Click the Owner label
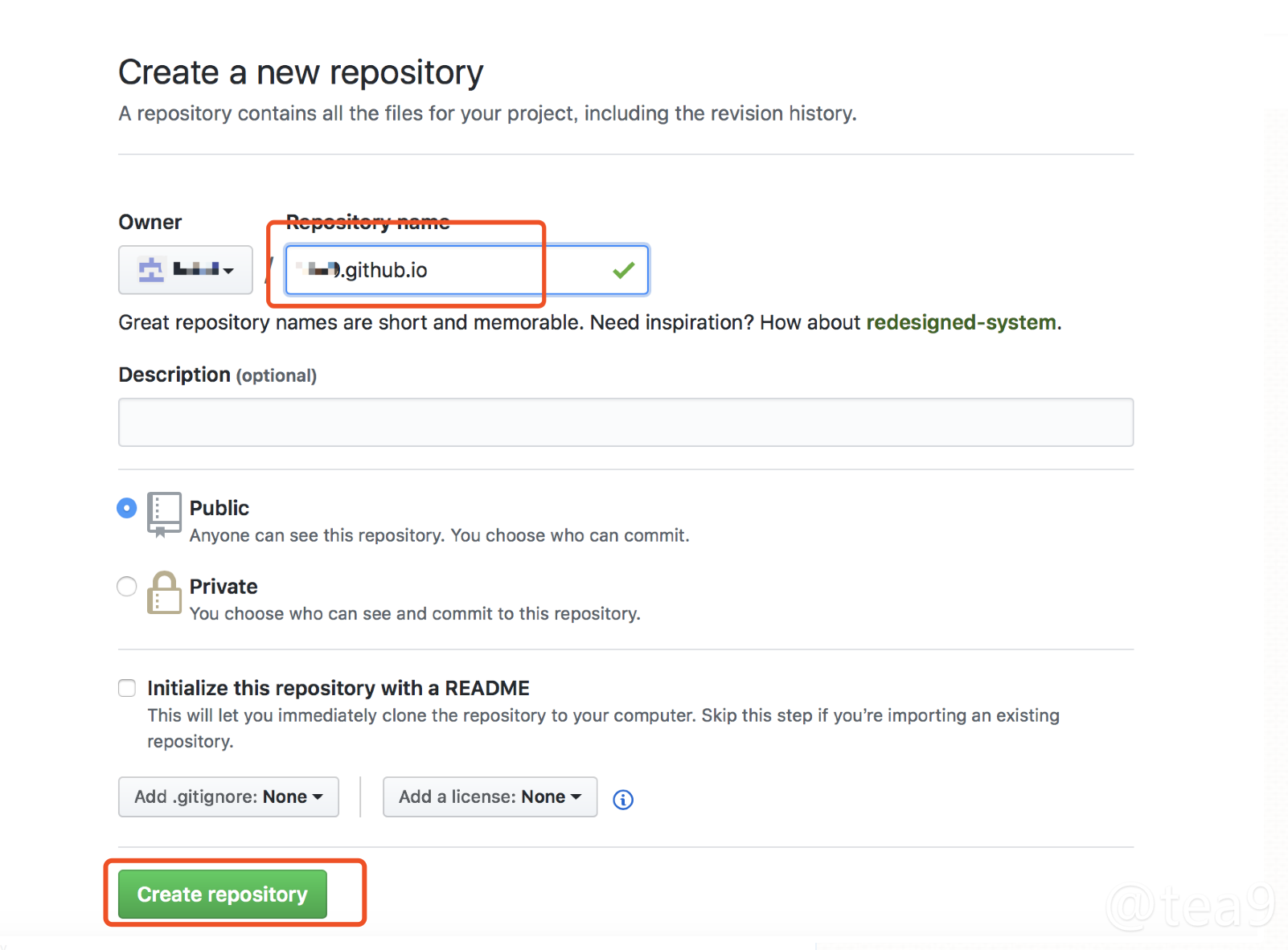The image size is (1288, 950). (150, 222)
